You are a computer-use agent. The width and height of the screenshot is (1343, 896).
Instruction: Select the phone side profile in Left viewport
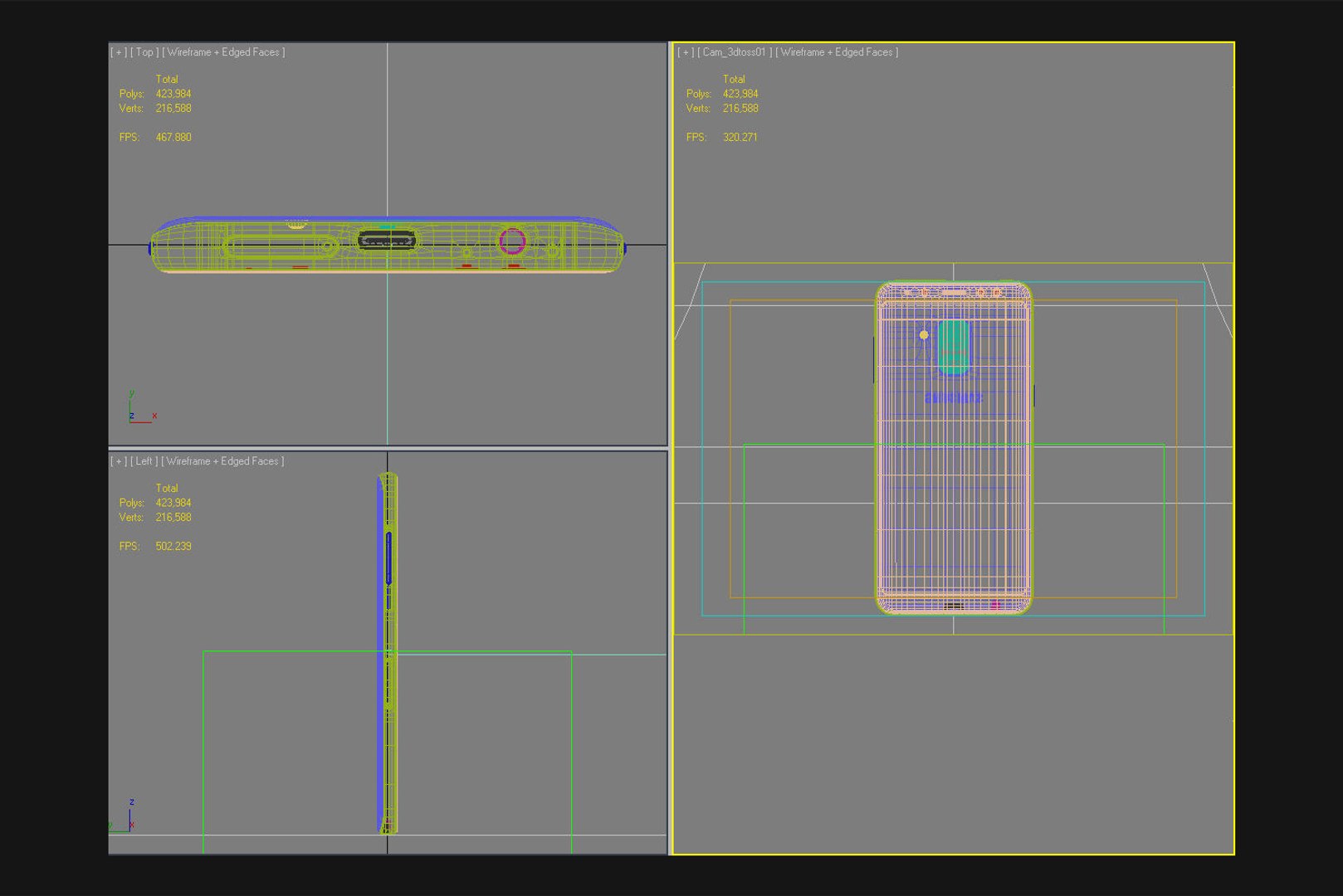coord(388,653)
